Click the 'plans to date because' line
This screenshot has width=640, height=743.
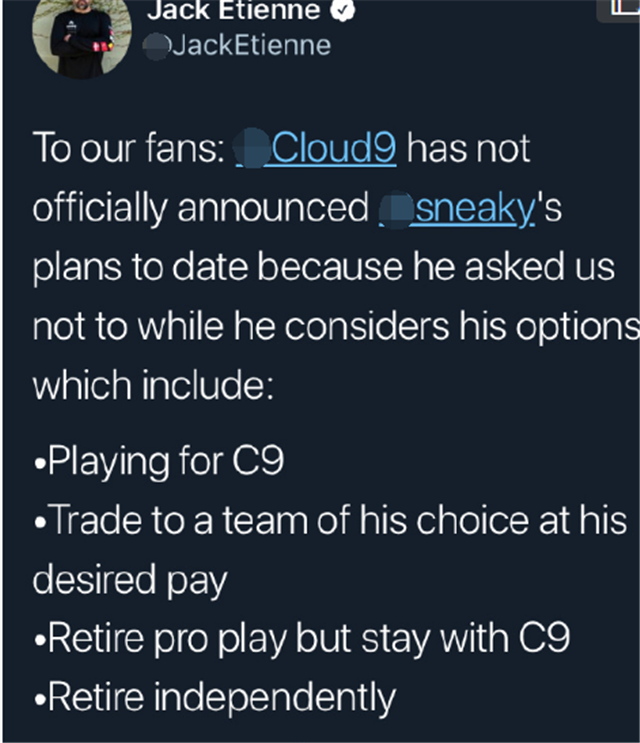(324, 267)
